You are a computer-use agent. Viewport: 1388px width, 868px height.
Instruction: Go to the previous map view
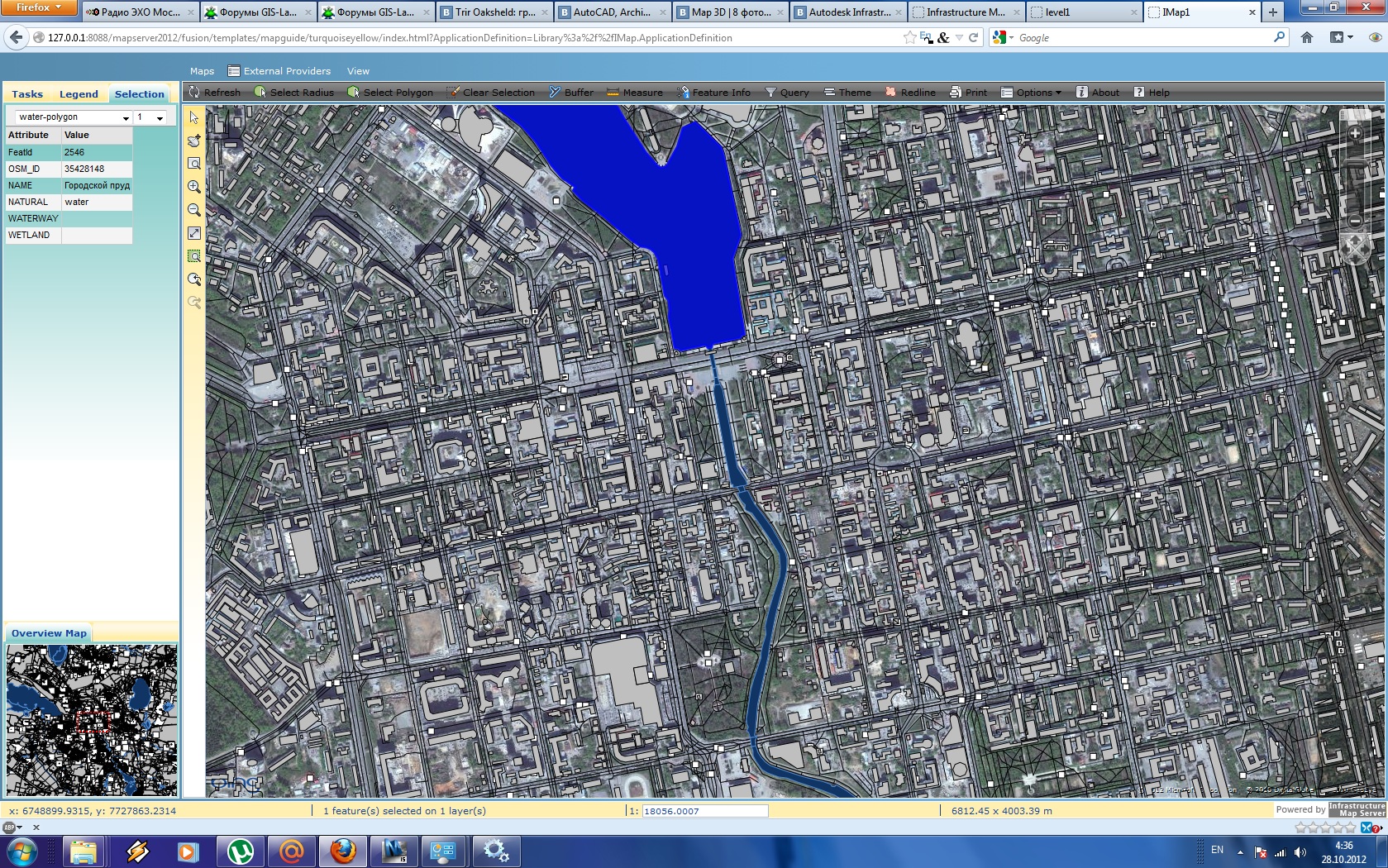click(194, 279)
